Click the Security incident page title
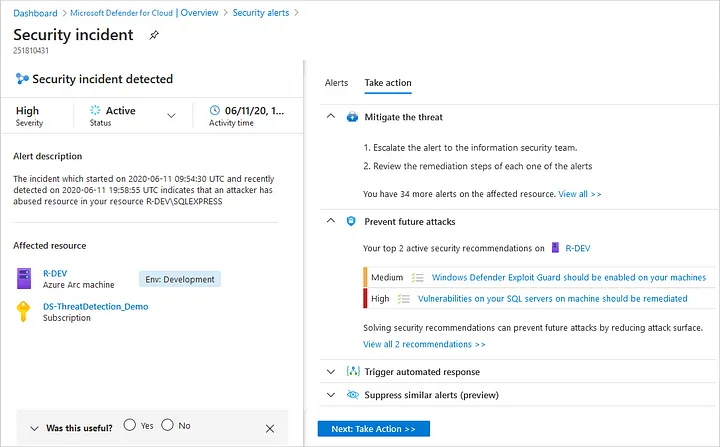The width and height of the screenshot is (720, 447). click(x=73, y=34)
